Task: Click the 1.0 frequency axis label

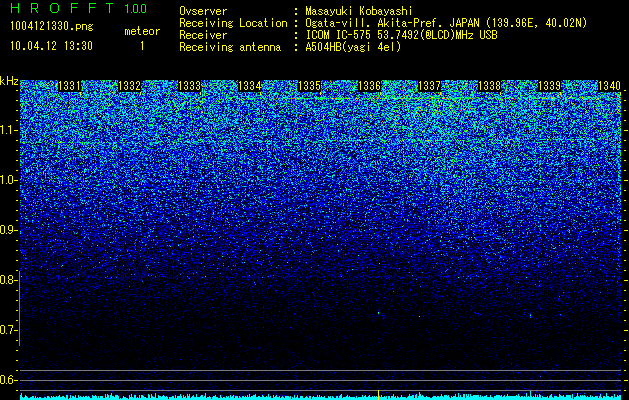Action: pos(8,180)
